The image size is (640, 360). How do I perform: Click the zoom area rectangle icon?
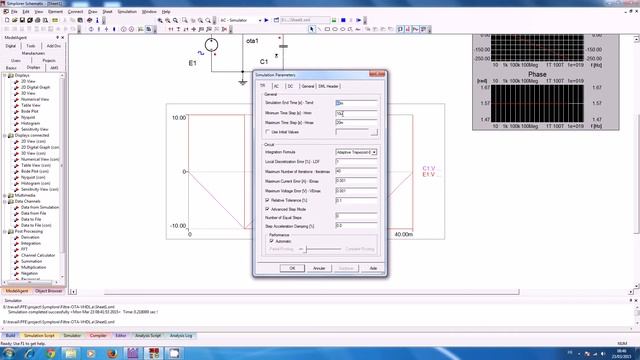[x=185, y=20]
